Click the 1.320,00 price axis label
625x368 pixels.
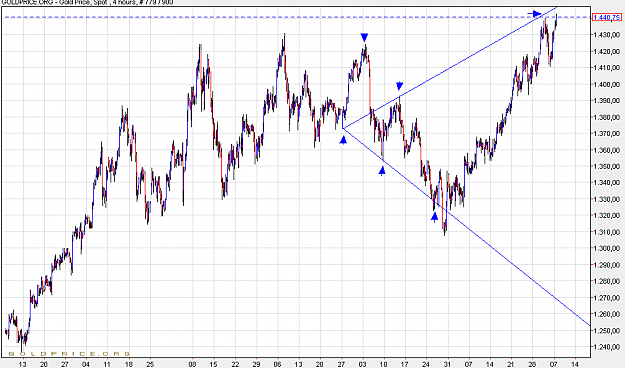[x=607, y=215]
